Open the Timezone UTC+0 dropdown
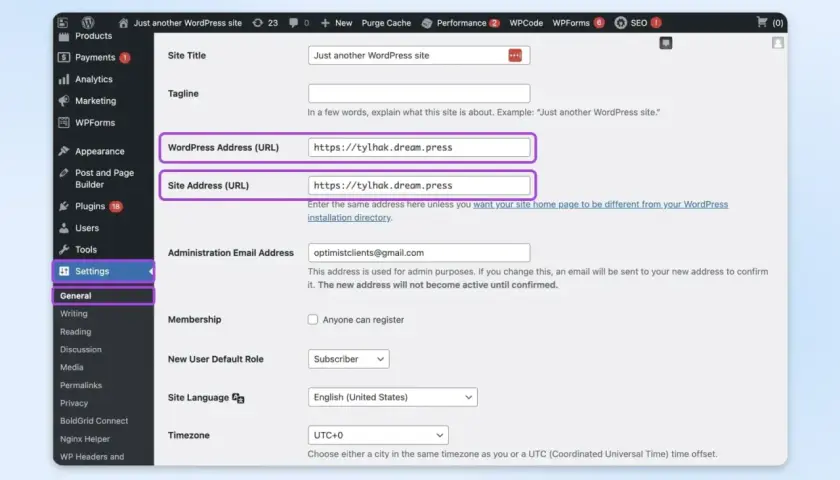Viewport: 840px width, 480px height. (x=378, y=435)
